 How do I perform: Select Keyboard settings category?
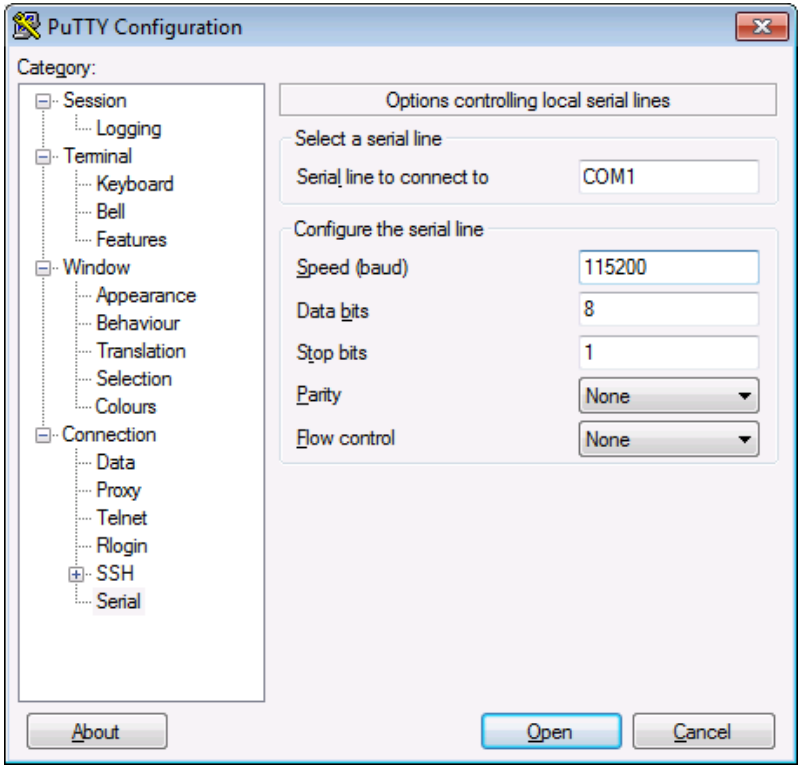(x=134, y=184)
